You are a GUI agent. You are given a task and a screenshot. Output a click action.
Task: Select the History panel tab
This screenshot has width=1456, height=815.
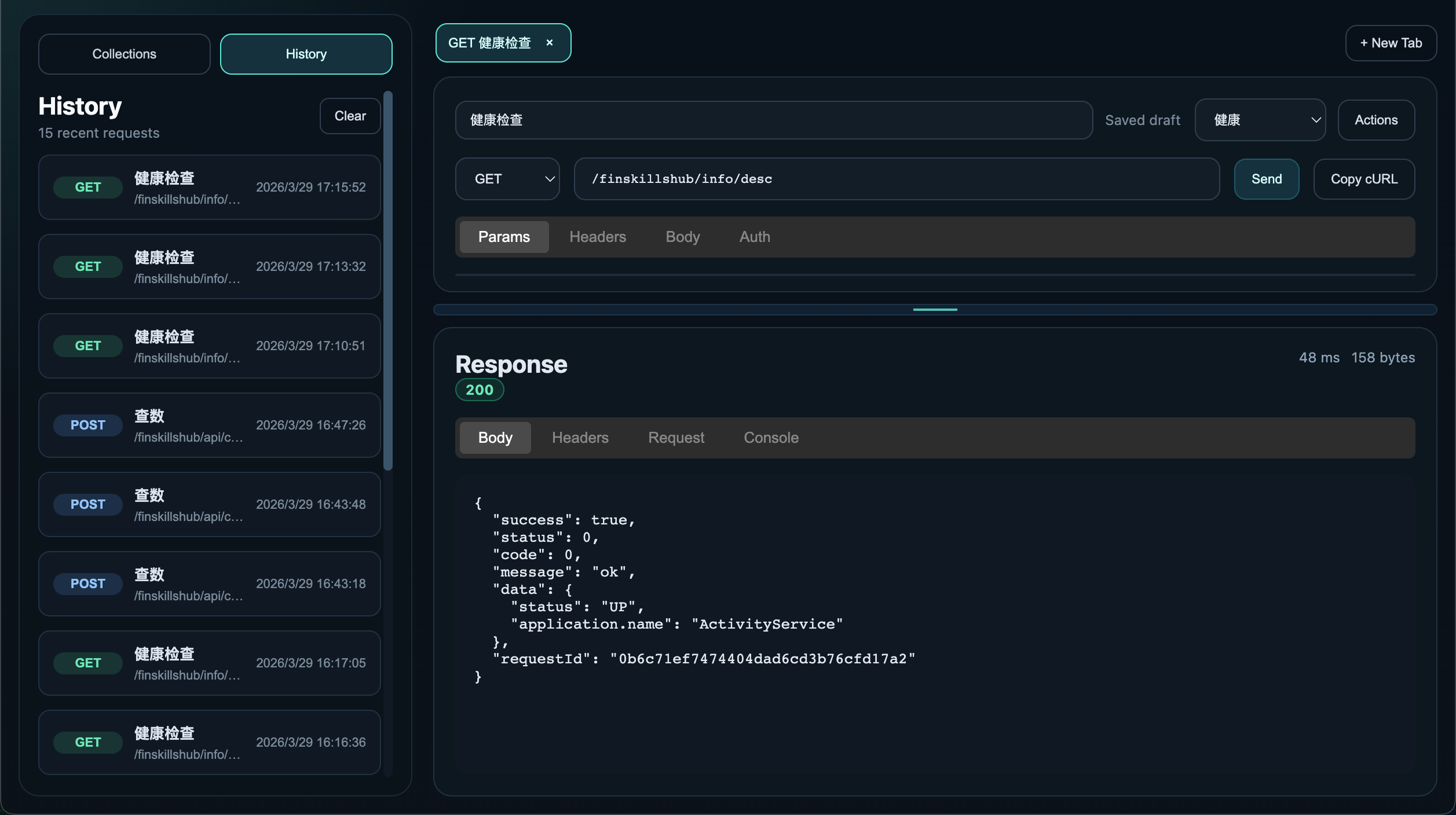coord(306,54)
